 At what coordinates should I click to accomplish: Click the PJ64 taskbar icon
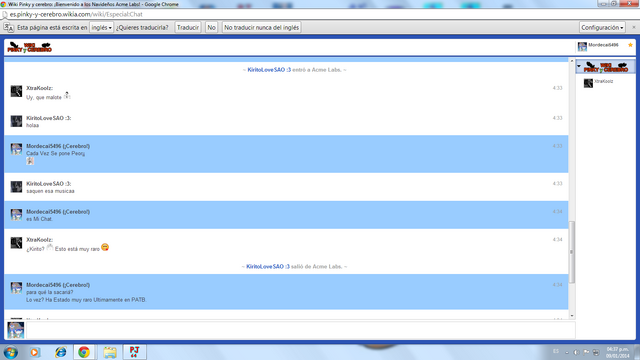pyautogui.click(x=135, y=352)
